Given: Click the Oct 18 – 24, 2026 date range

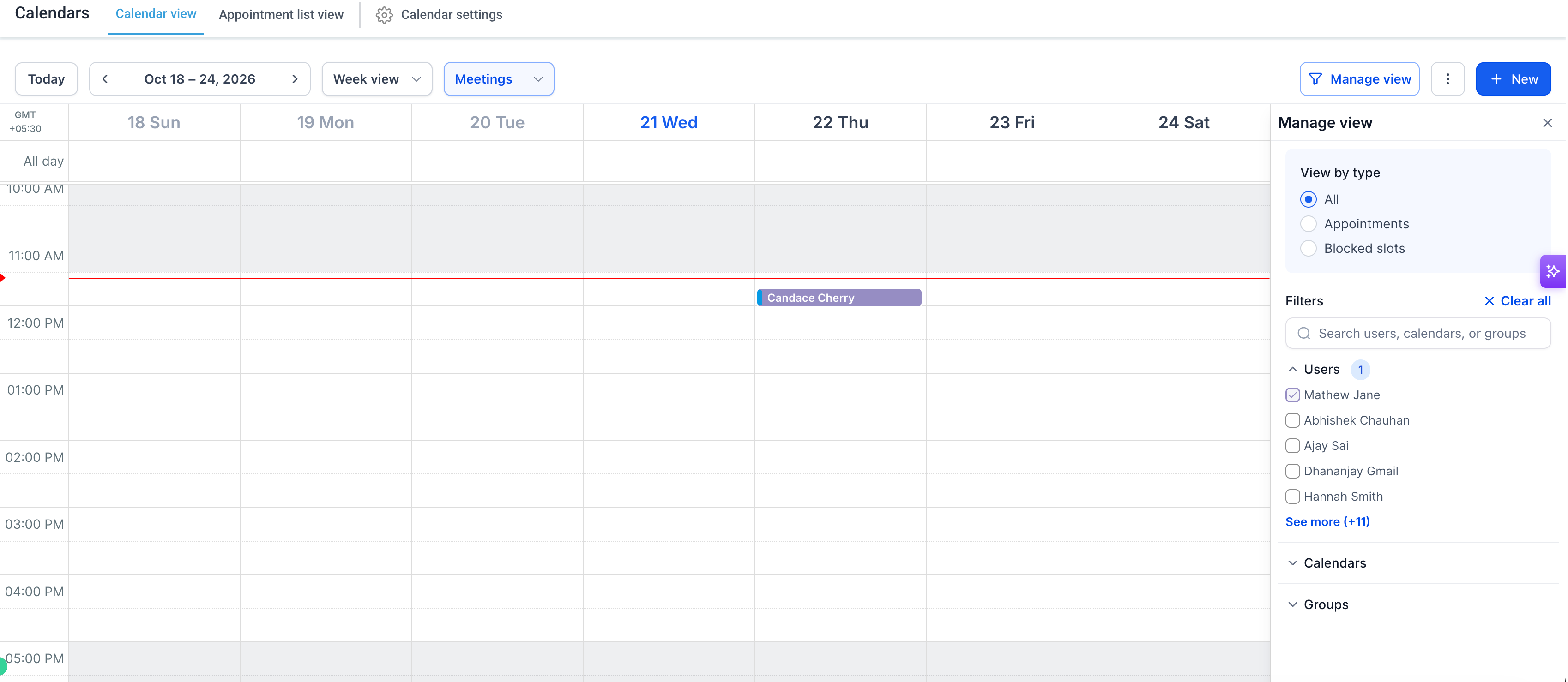Looking at the screenshot, I should [199, 79].
